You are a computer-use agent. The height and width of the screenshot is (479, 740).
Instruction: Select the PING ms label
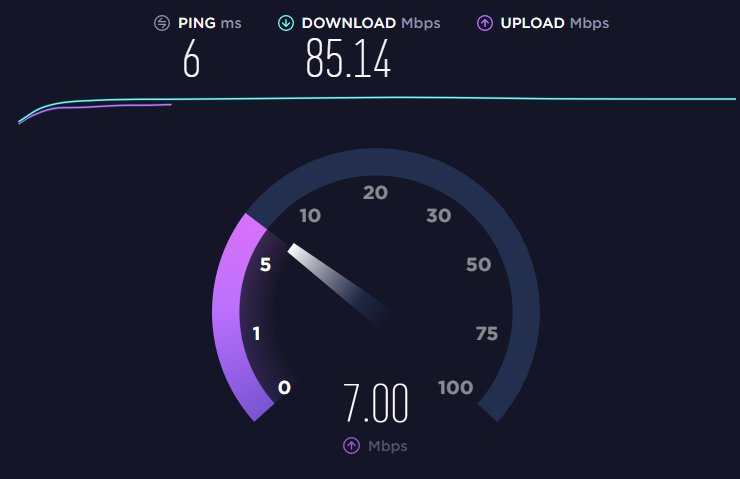pyautogui.click(x=210, y=23)
